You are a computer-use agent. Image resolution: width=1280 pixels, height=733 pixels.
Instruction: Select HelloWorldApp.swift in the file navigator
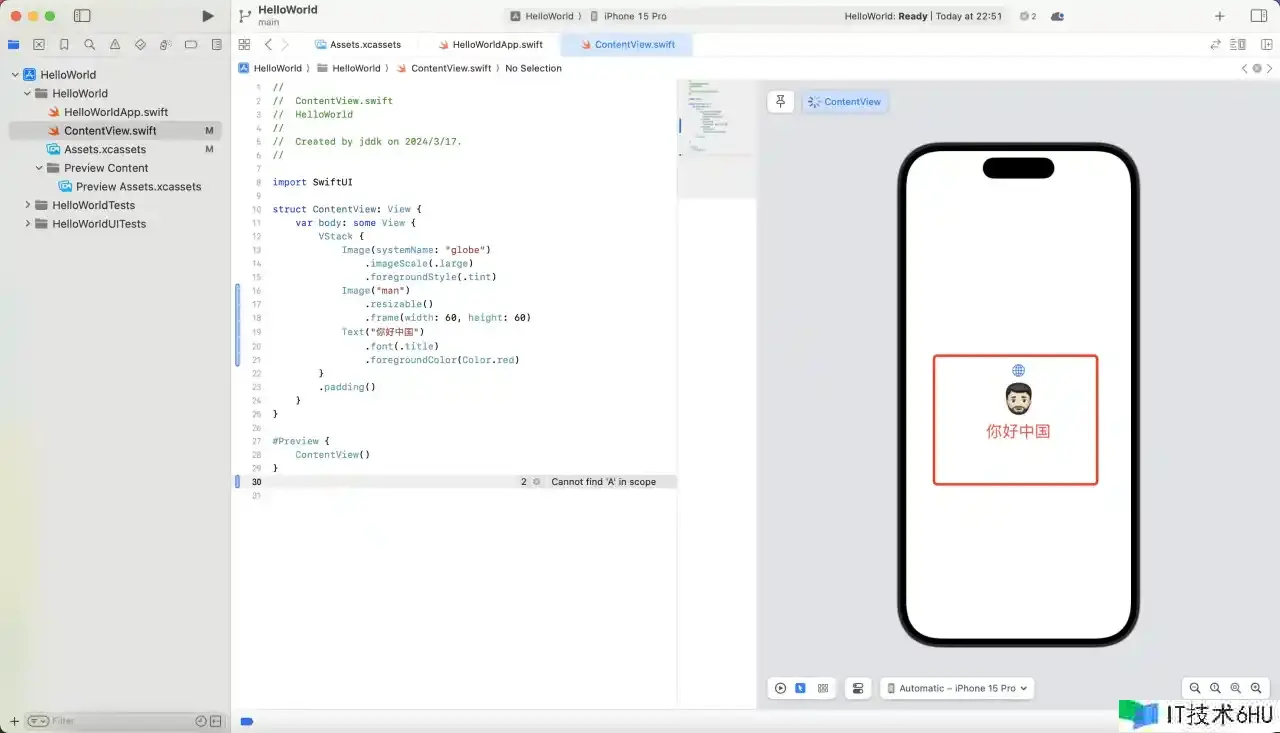(116, 112)
